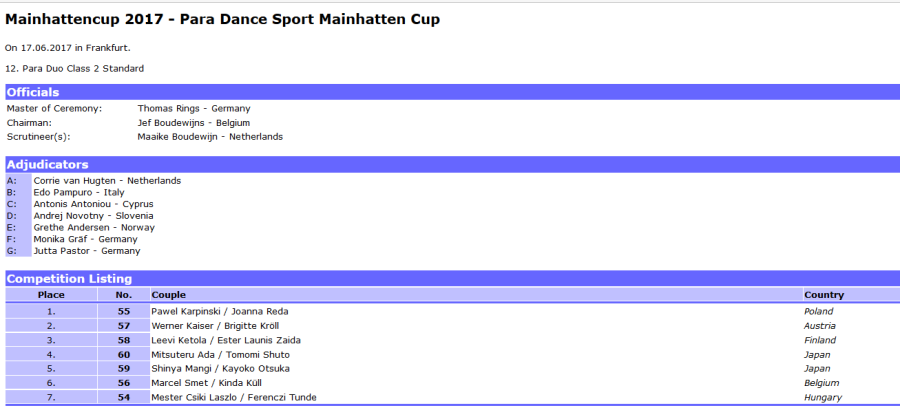Click couple Marcel Smet / Kinda Küll

coord(207,383)
